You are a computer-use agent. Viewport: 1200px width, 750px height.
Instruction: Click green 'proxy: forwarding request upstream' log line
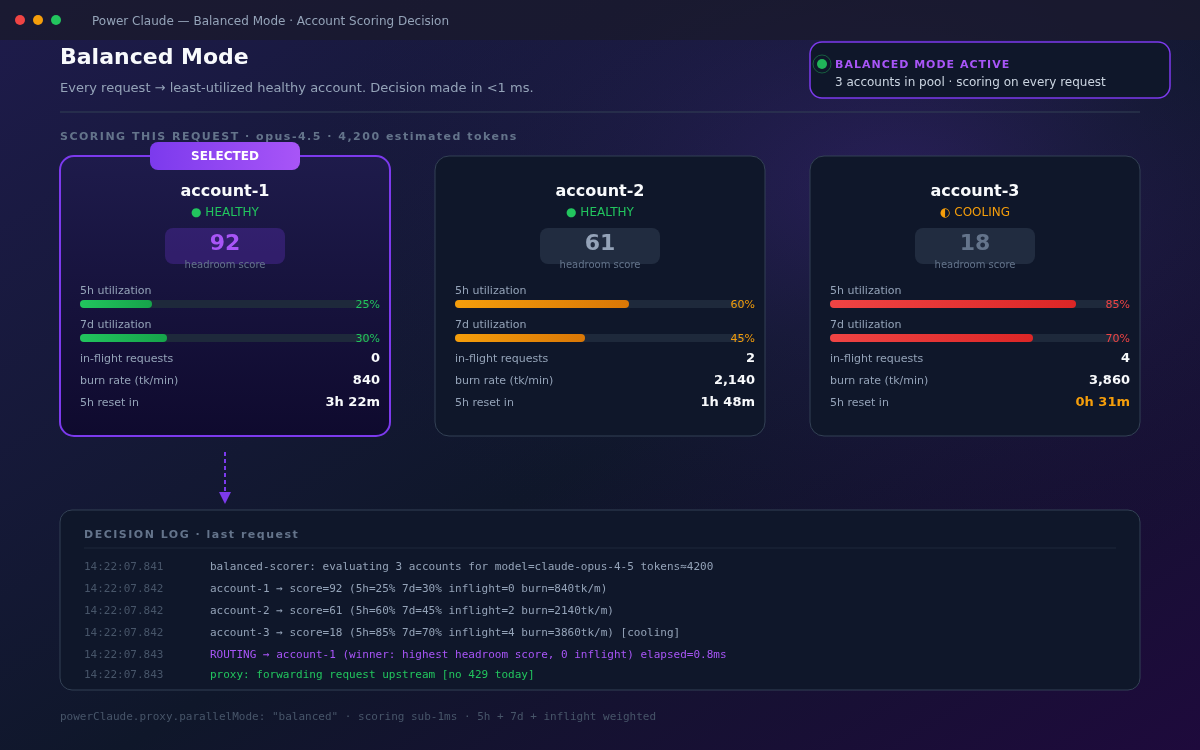click(372, 674)
